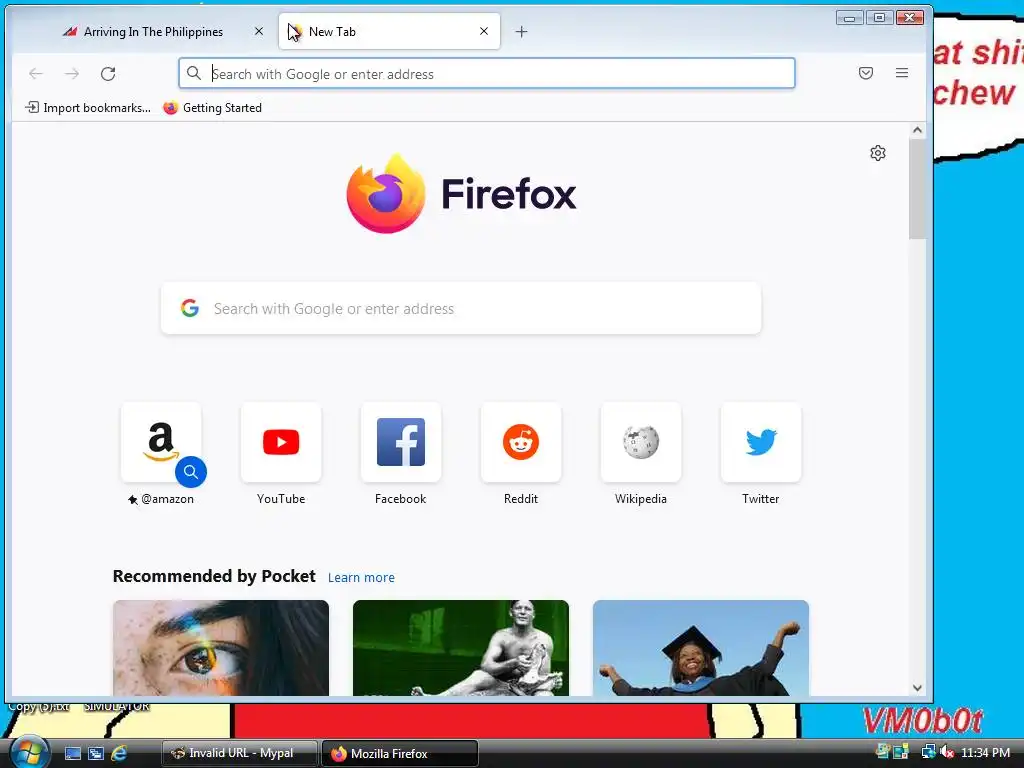Click the back navigation arrow

[x=36, y=74]
